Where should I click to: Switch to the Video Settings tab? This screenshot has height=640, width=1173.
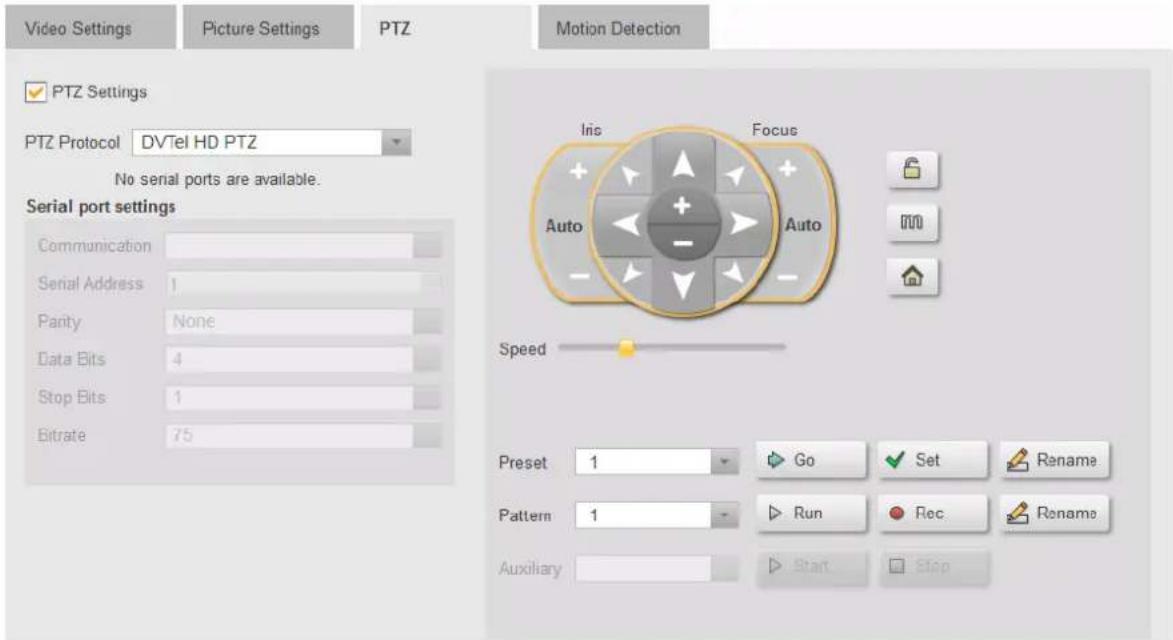coord(90,28)
